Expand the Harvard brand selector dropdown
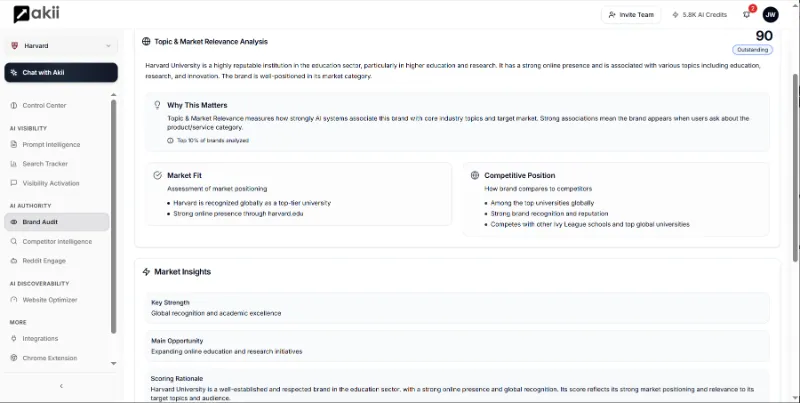 pos(61,46)
